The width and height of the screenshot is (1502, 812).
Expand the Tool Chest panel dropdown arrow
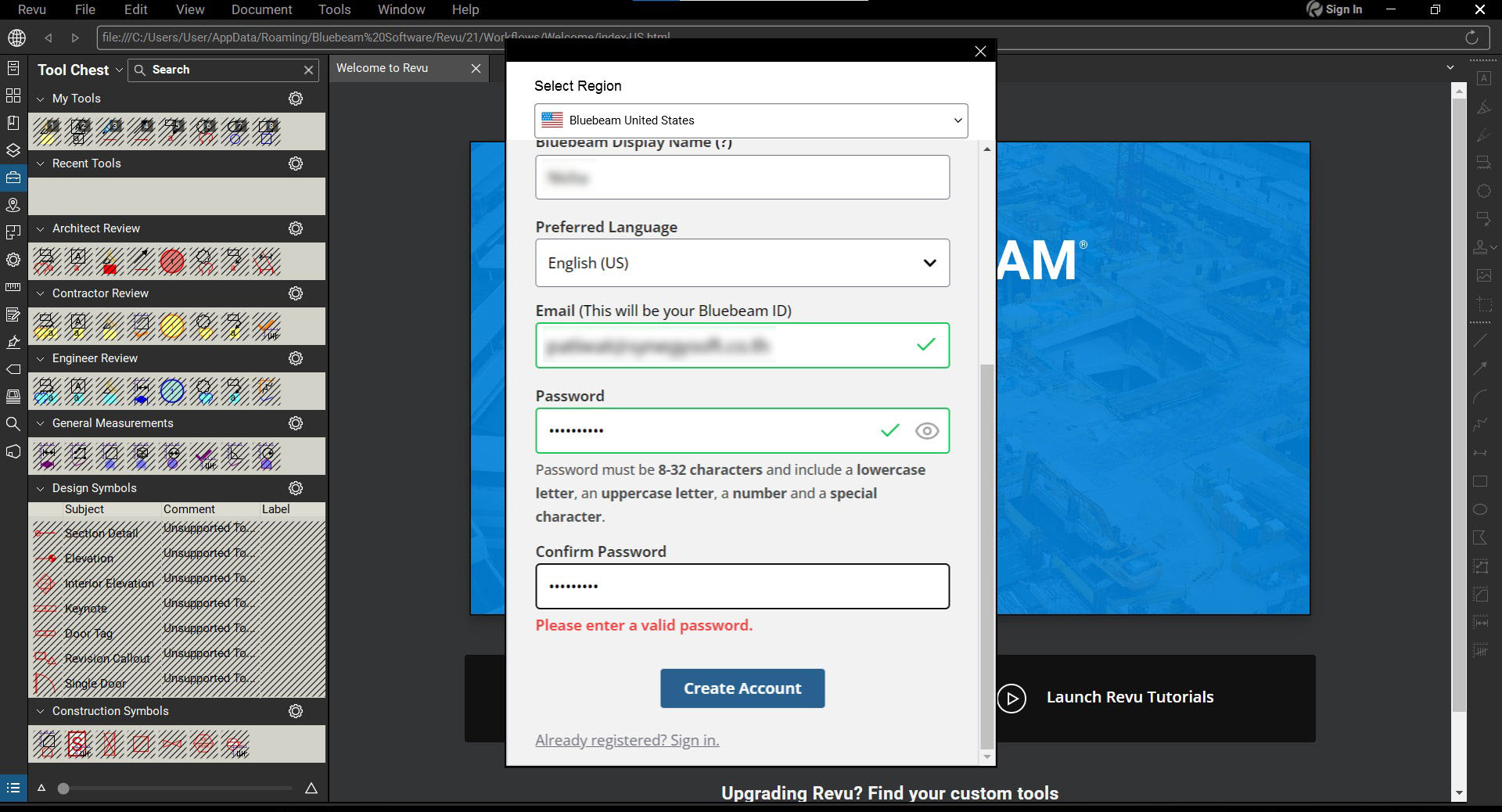point(119,70)
